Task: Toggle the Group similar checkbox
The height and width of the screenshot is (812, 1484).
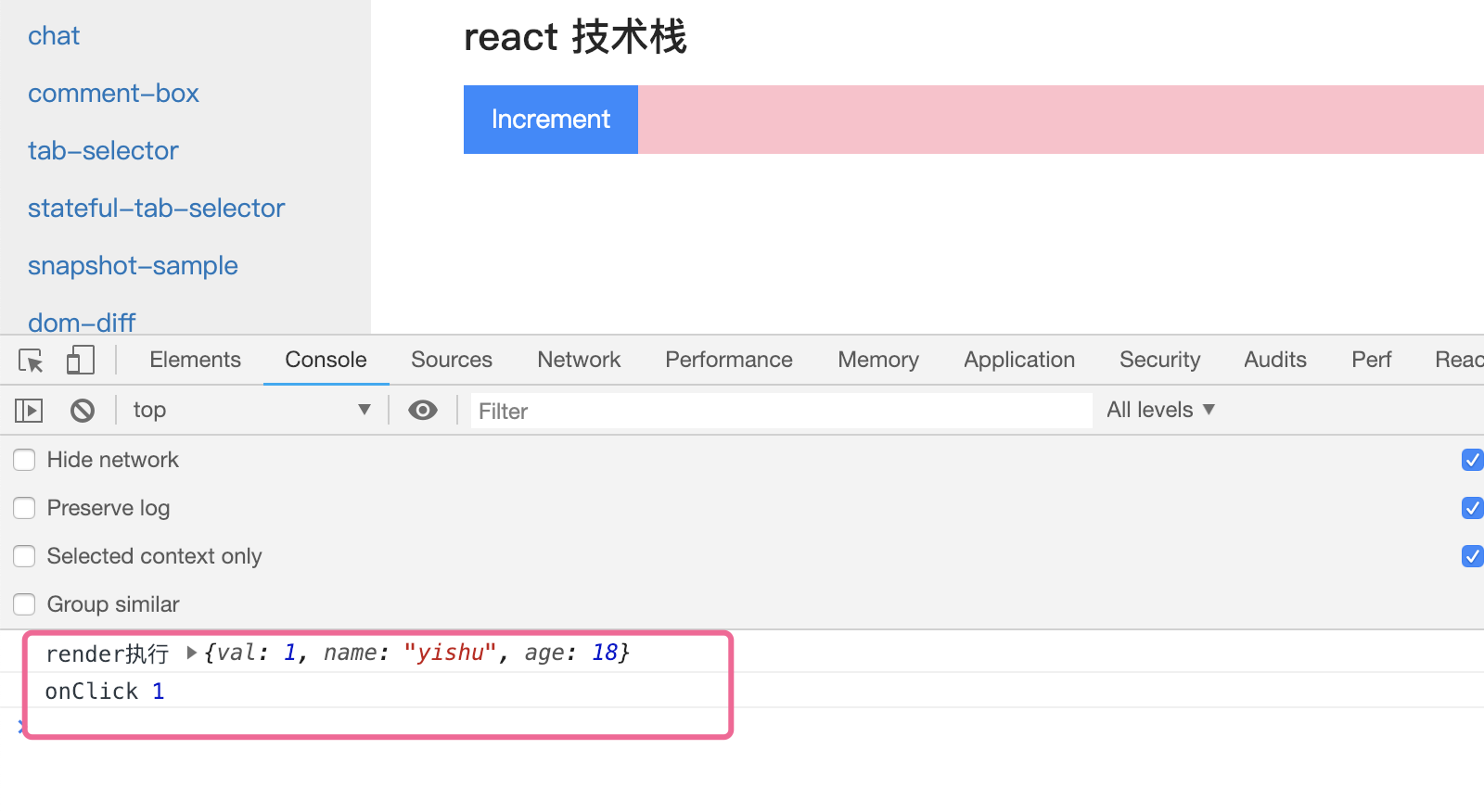Action: (24, 604)
